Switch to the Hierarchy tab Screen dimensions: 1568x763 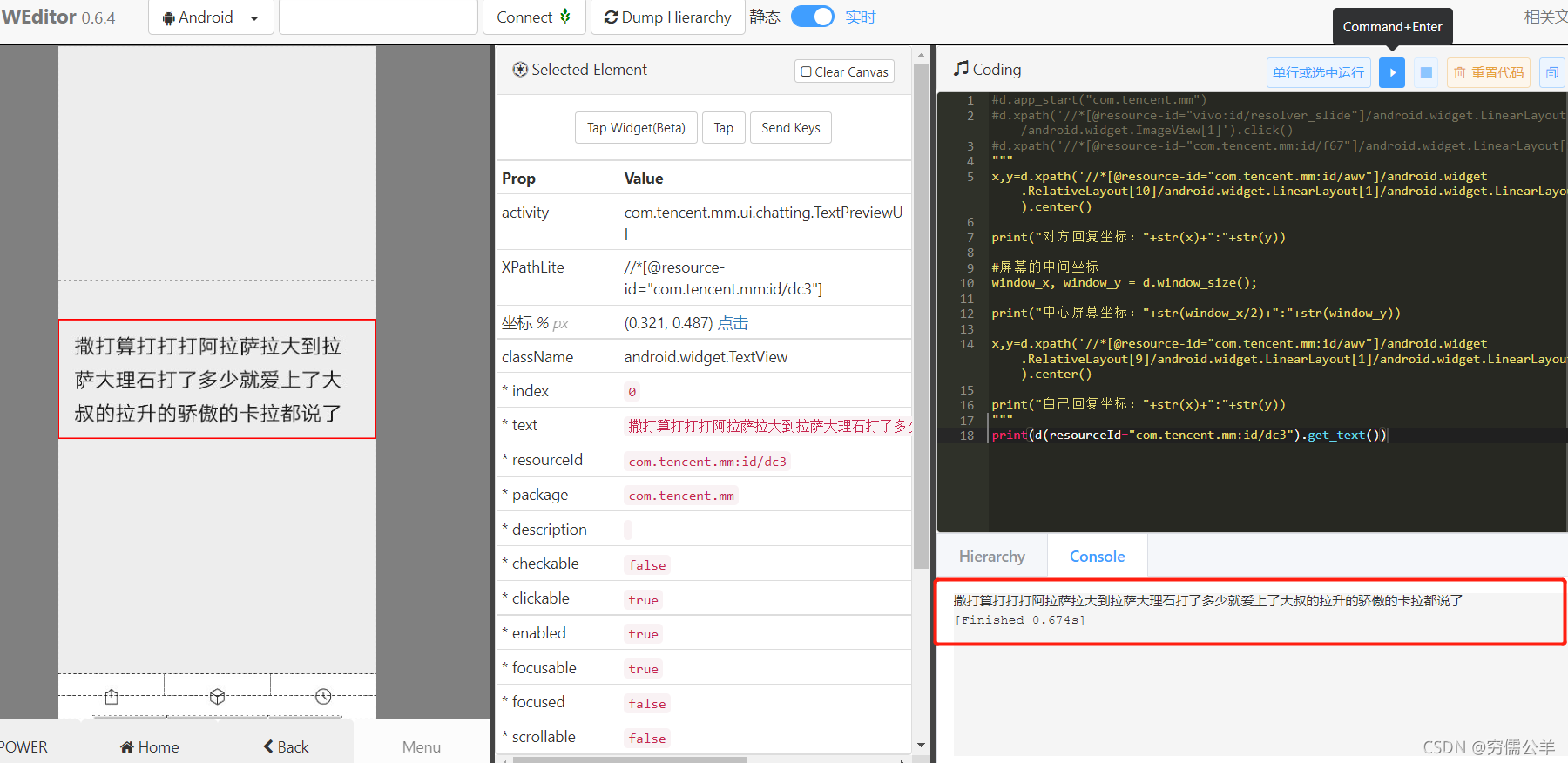pyautogui.click(x=992, y=557)
